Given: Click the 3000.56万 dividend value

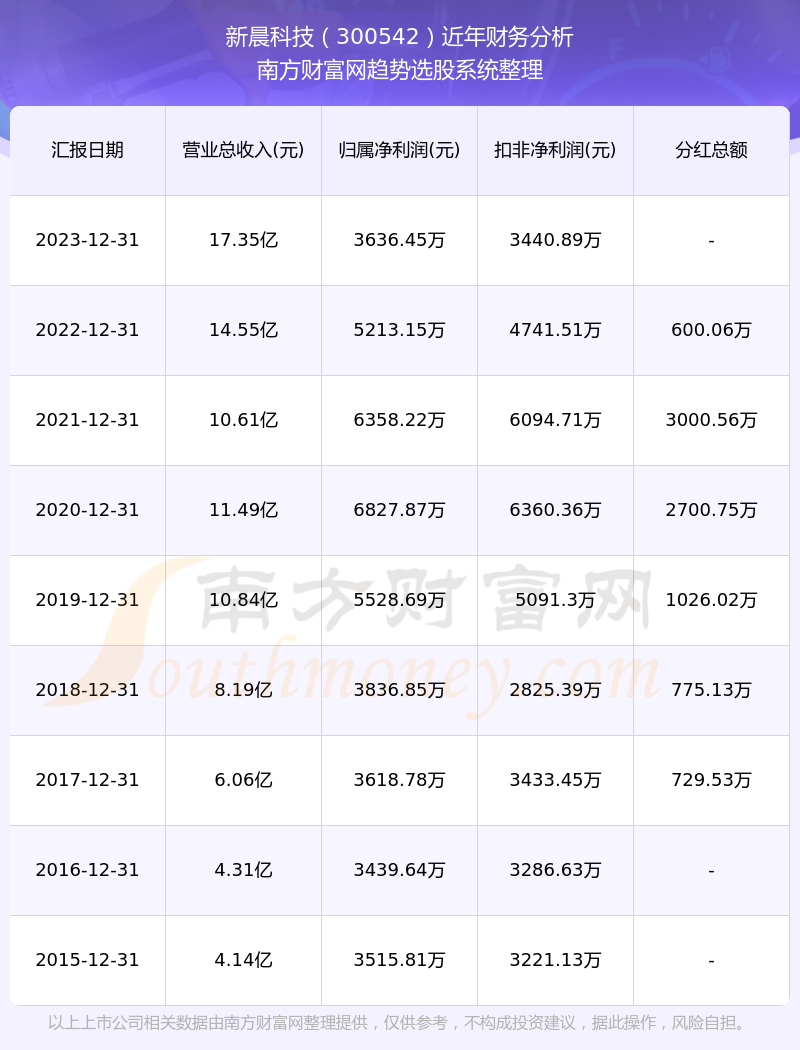Looking at the screenshot, I should pos(712,421).
